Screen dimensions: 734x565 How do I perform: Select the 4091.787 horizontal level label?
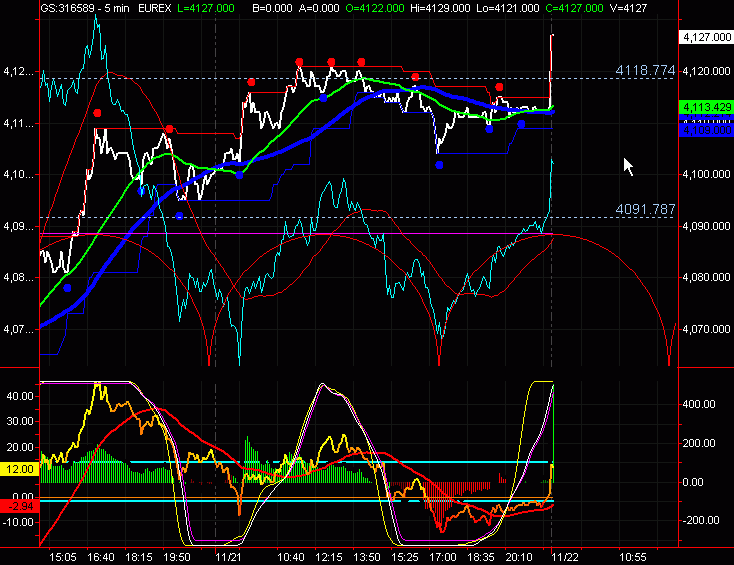pos(645,210)
